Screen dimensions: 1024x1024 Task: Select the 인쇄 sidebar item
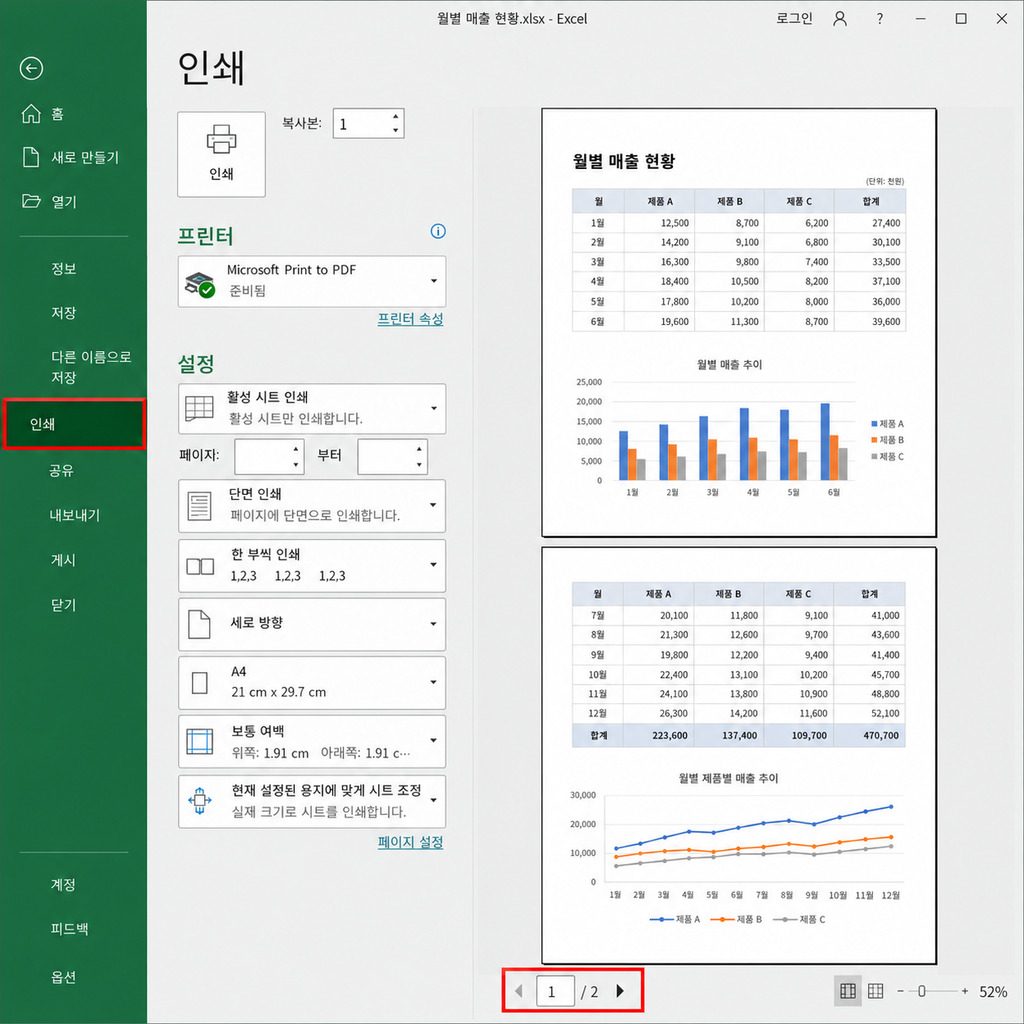(74, 424)
